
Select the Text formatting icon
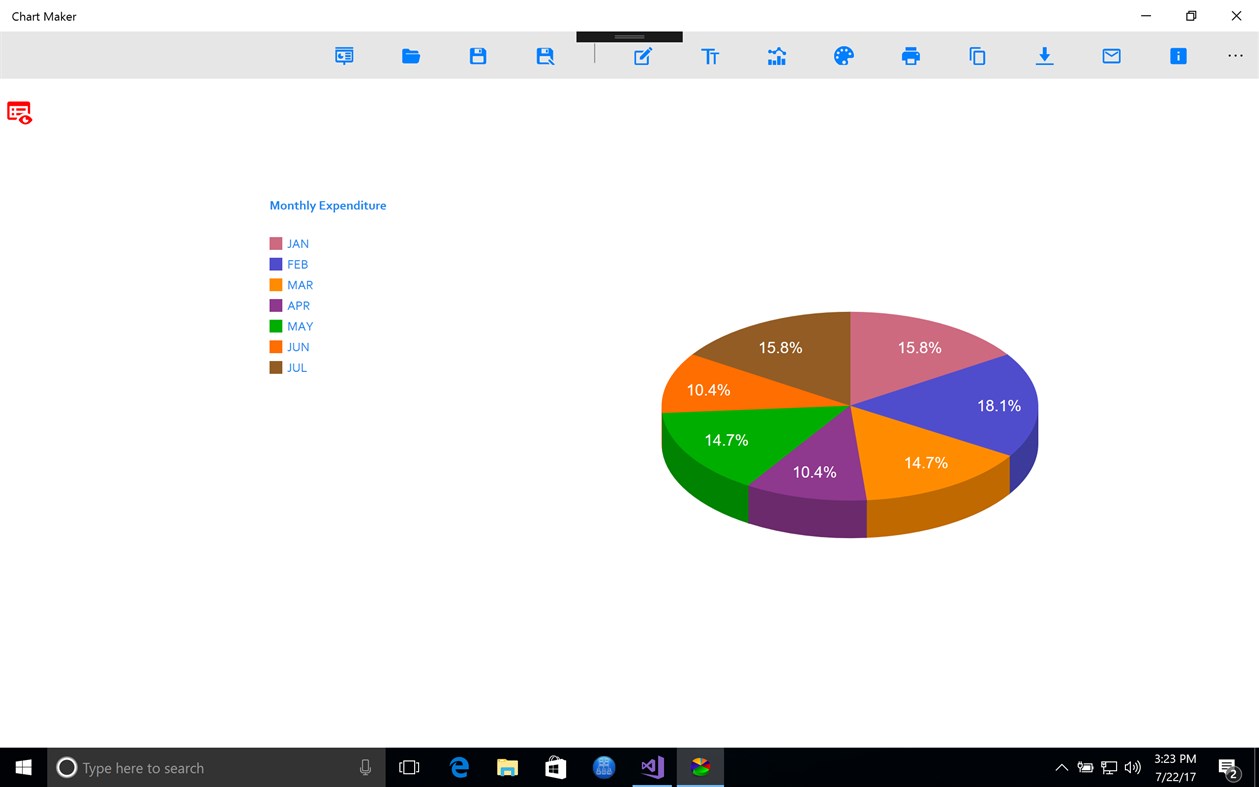(x=711, y=56)
